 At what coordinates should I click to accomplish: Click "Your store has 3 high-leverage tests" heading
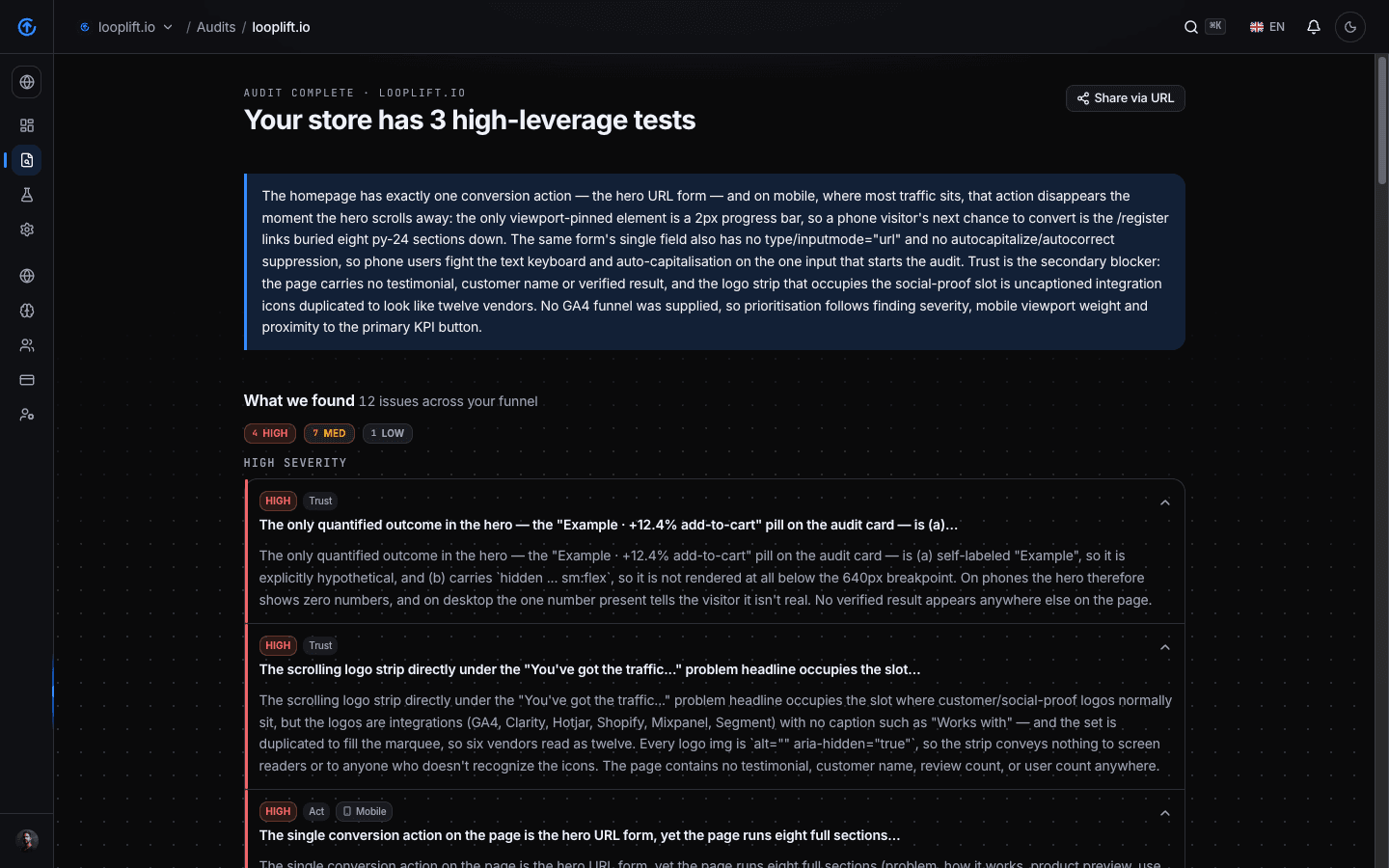(x=470, y=120)
